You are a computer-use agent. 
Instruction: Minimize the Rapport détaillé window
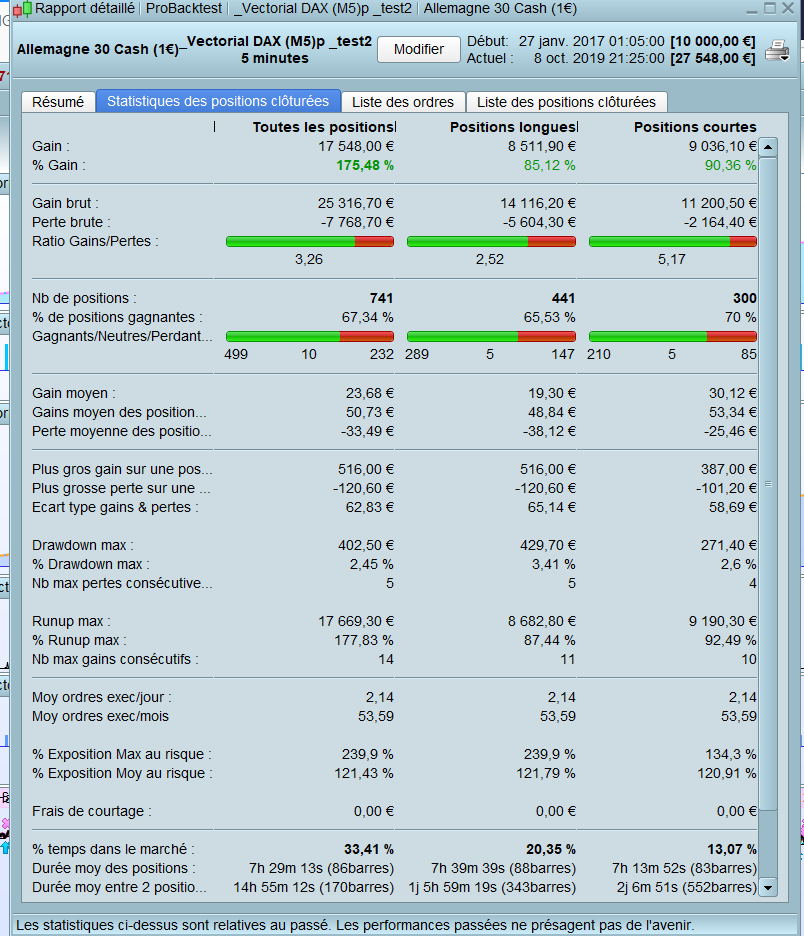click(752, 10)
